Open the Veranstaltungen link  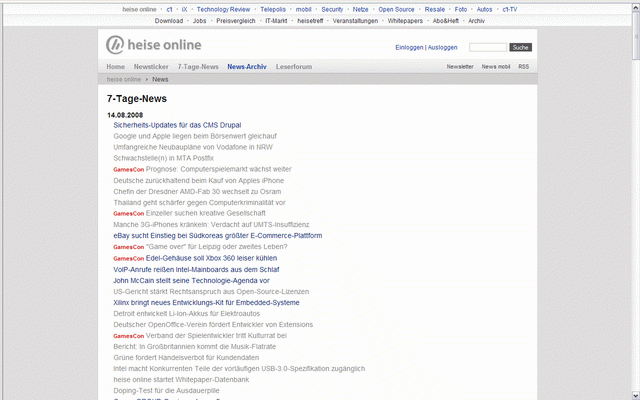[x=355, y=21]
